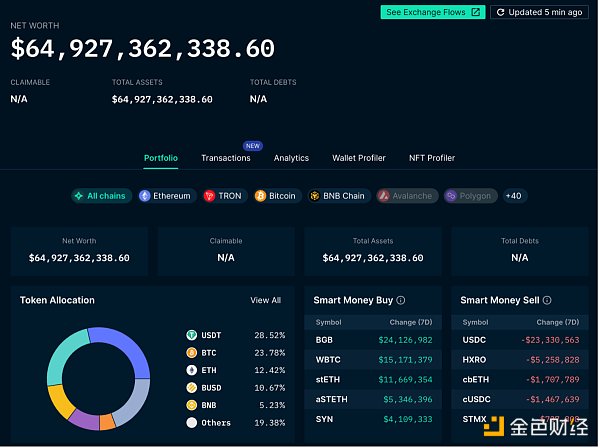Click the See Exchange Flows button
Image resolution: width=600 pixels, height=448 pixels.
432,12
